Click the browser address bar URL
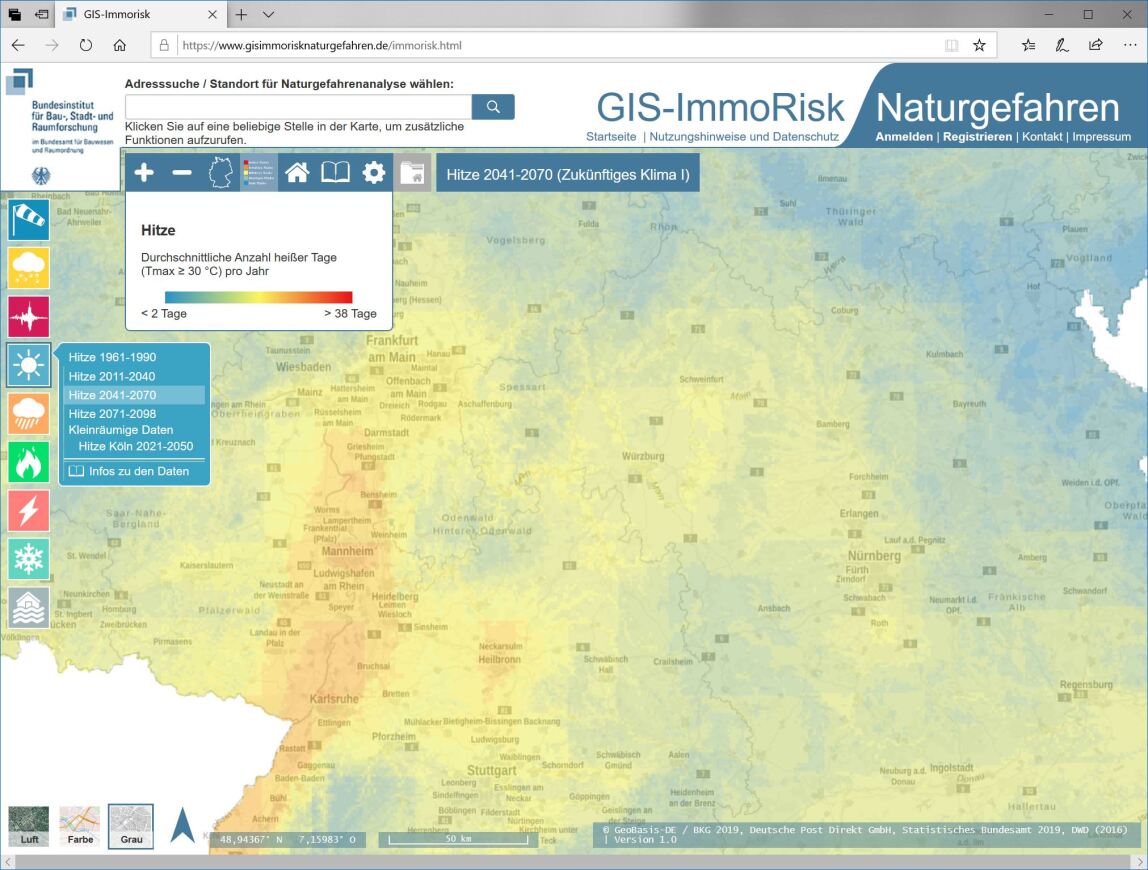Screen dimensions: 1148x870 click(322, 45)
